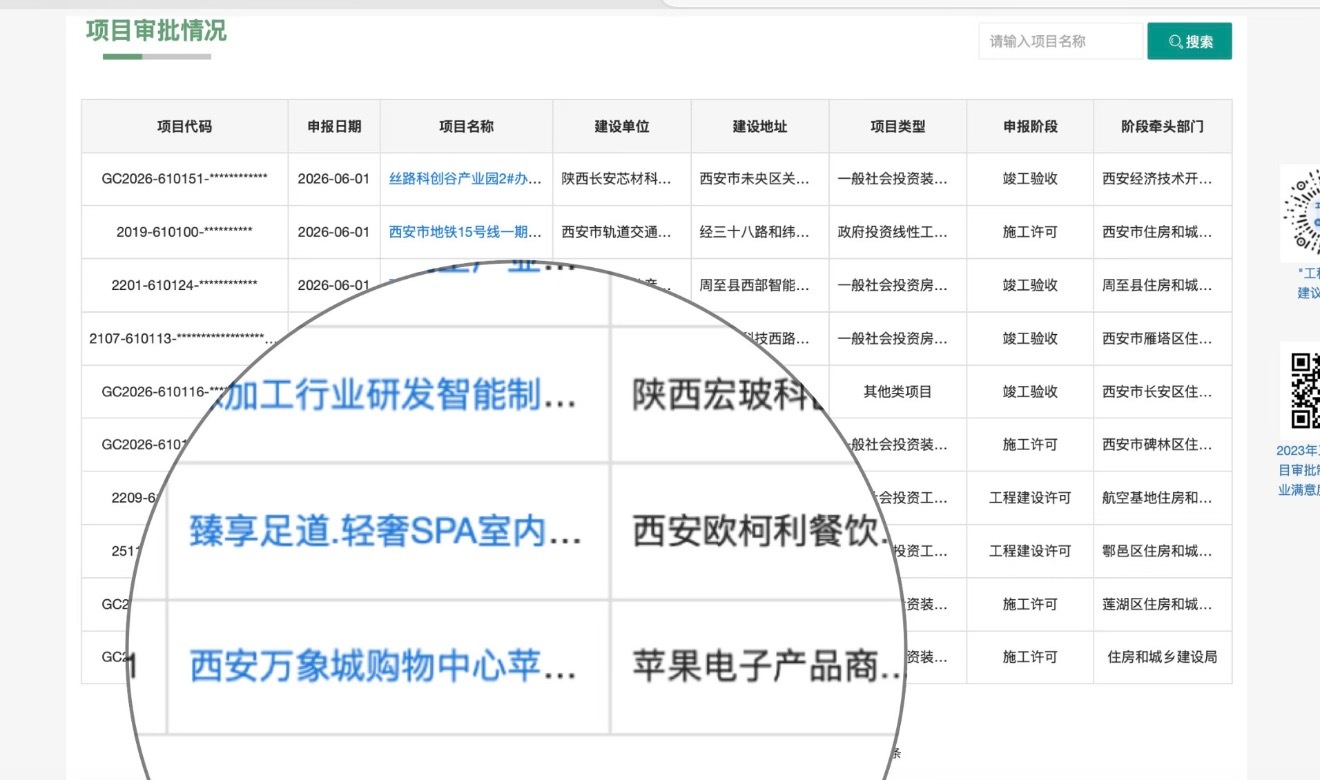Open the "工程建设 link under the blue QR code
Screen dimensions: 1320x780
tap(1308, 282)
